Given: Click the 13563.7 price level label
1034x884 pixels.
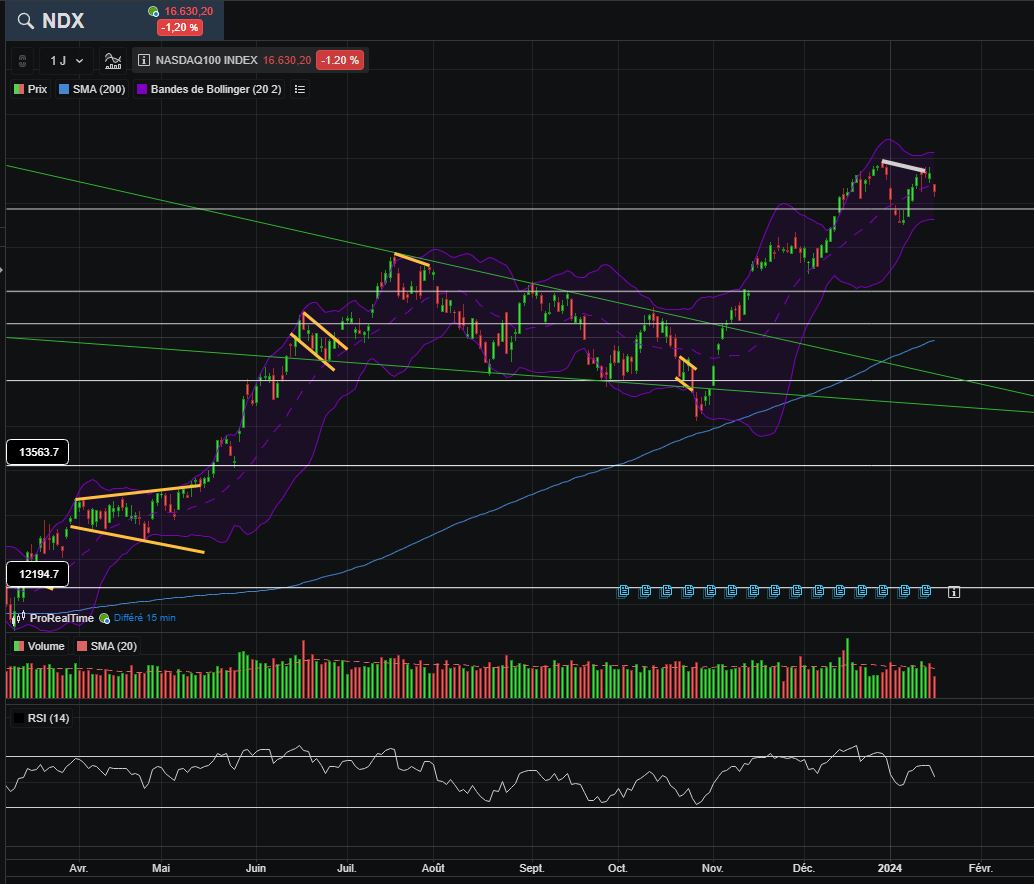Looking at the screenshot, I should coord(38,452).
